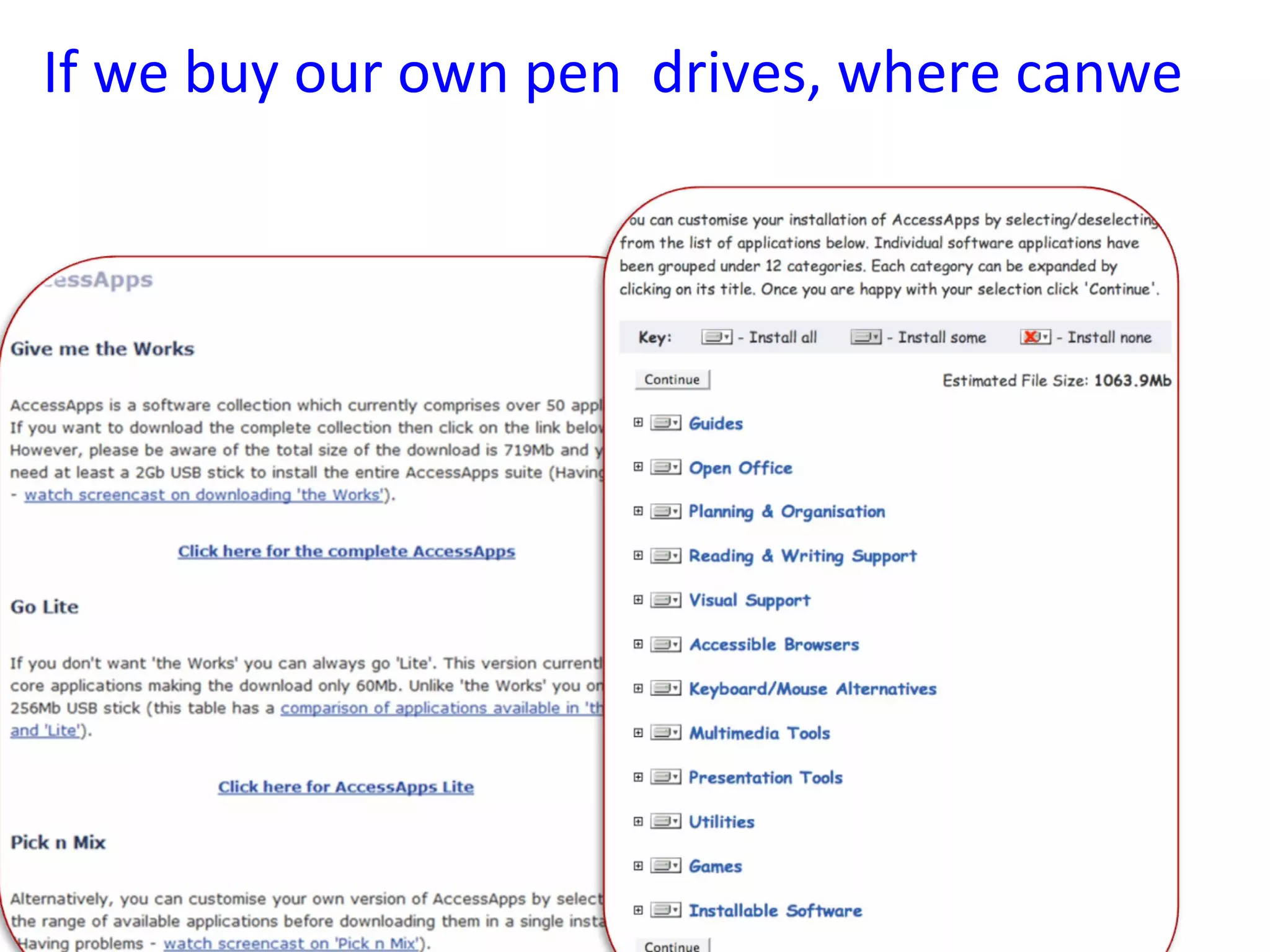Open Reading & Writing Support category title

[x=802, y=556]
